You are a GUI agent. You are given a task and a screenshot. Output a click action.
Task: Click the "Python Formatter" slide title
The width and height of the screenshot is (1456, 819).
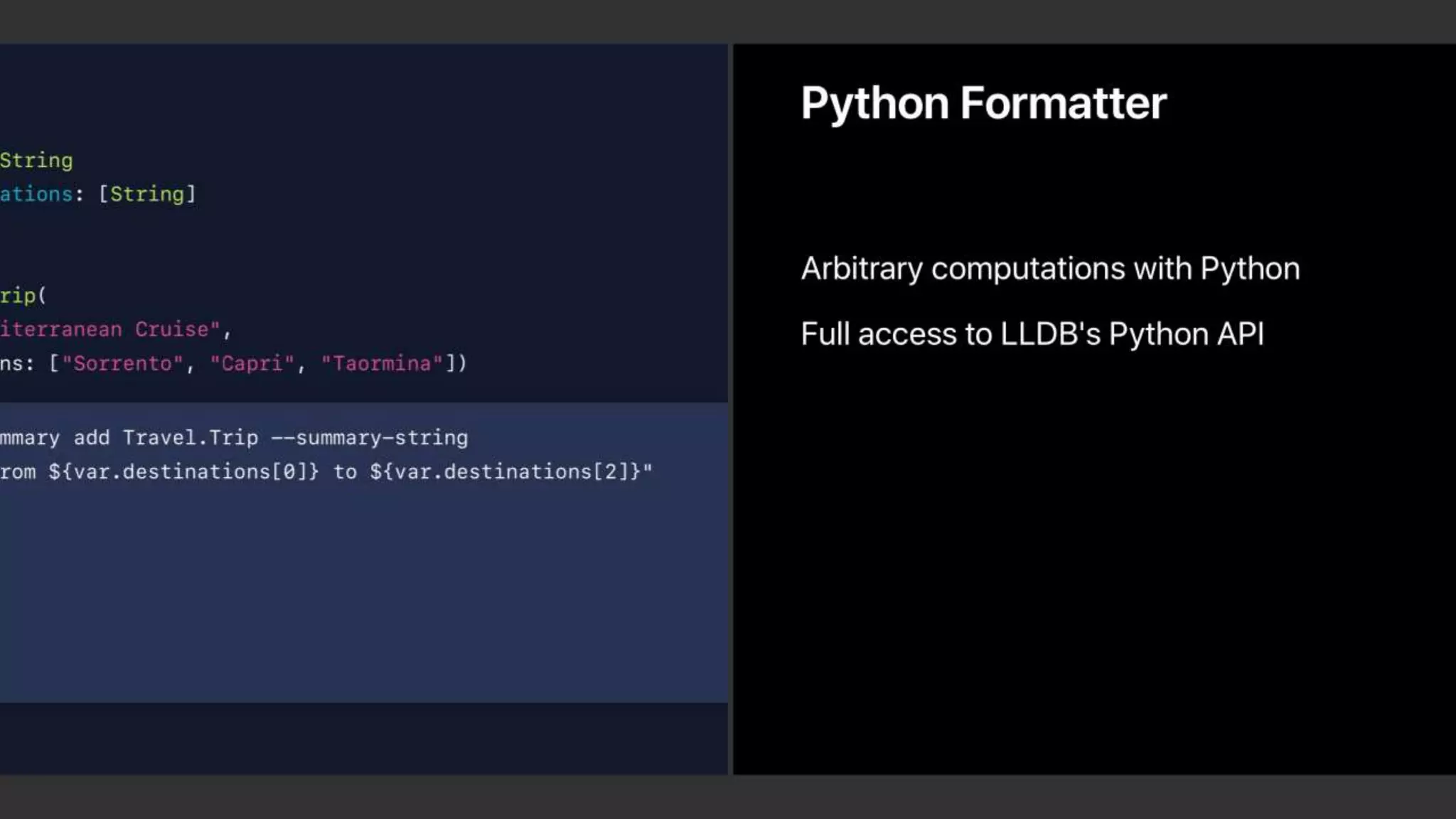coord(983,104)
